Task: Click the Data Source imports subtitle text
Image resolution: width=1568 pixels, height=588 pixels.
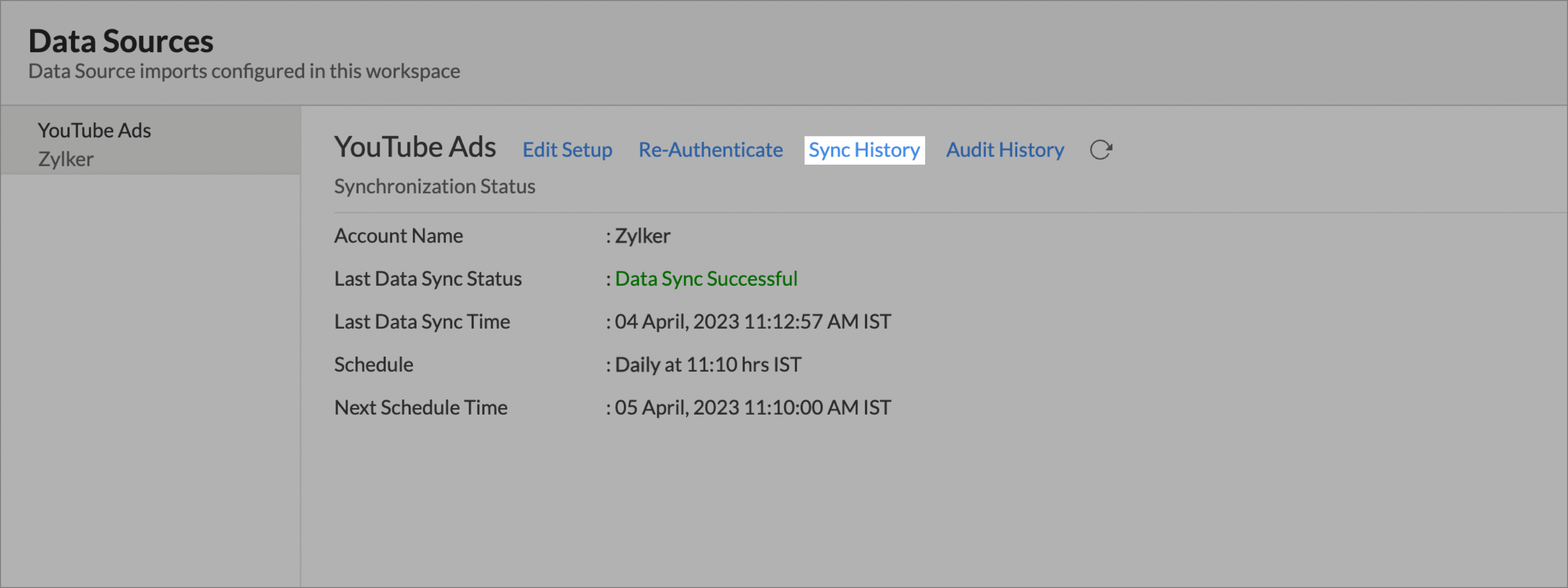Action: pos(243,71)
